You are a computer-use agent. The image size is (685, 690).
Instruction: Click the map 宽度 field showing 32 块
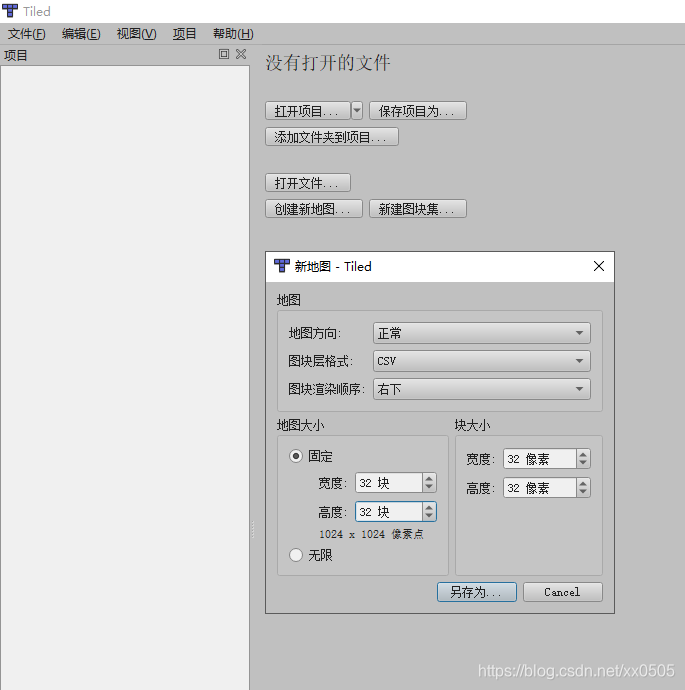click(389, 483)
